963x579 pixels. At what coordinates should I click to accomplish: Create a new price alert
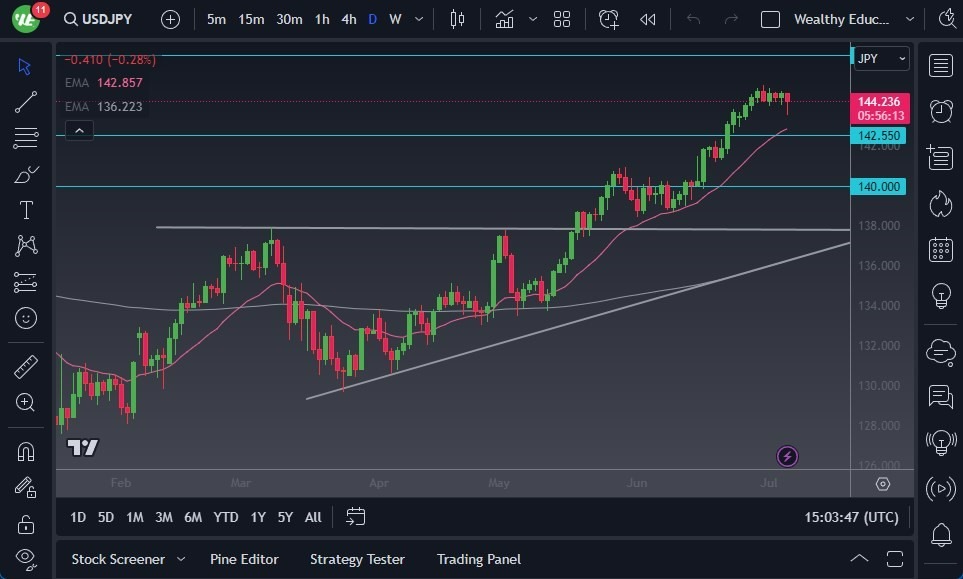pyautogui.click(x=609, y=19)
